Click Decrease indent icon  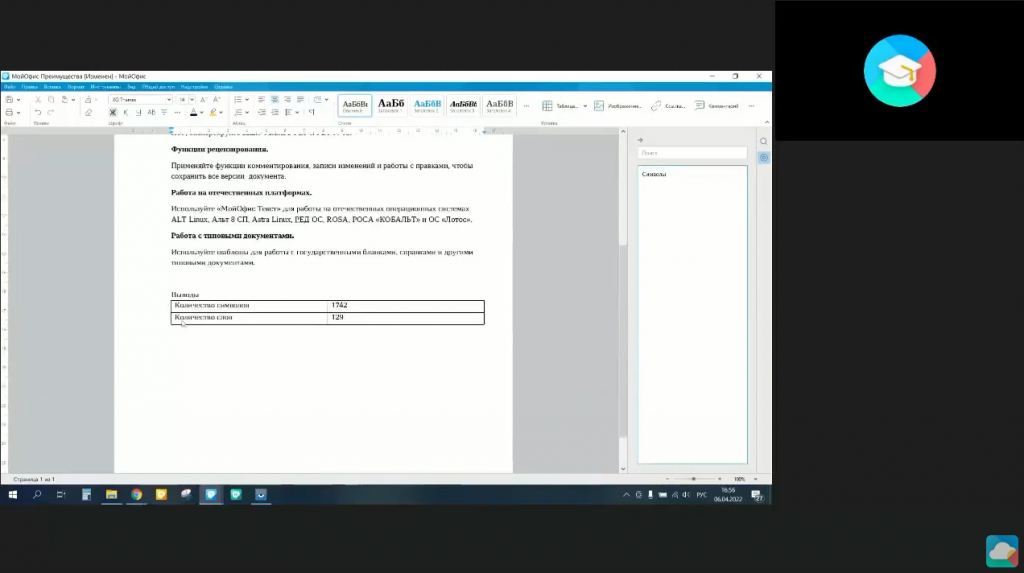coord(262,112)
